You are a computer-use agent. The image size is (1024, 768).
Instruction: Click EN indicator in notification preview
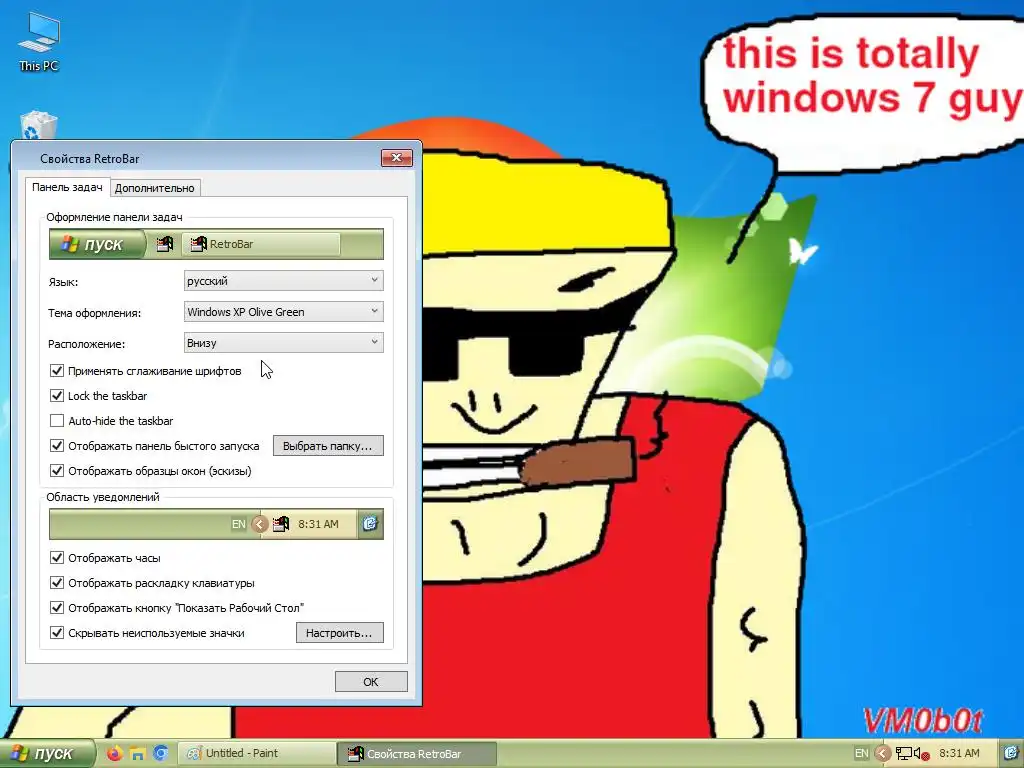click(238, 524)
